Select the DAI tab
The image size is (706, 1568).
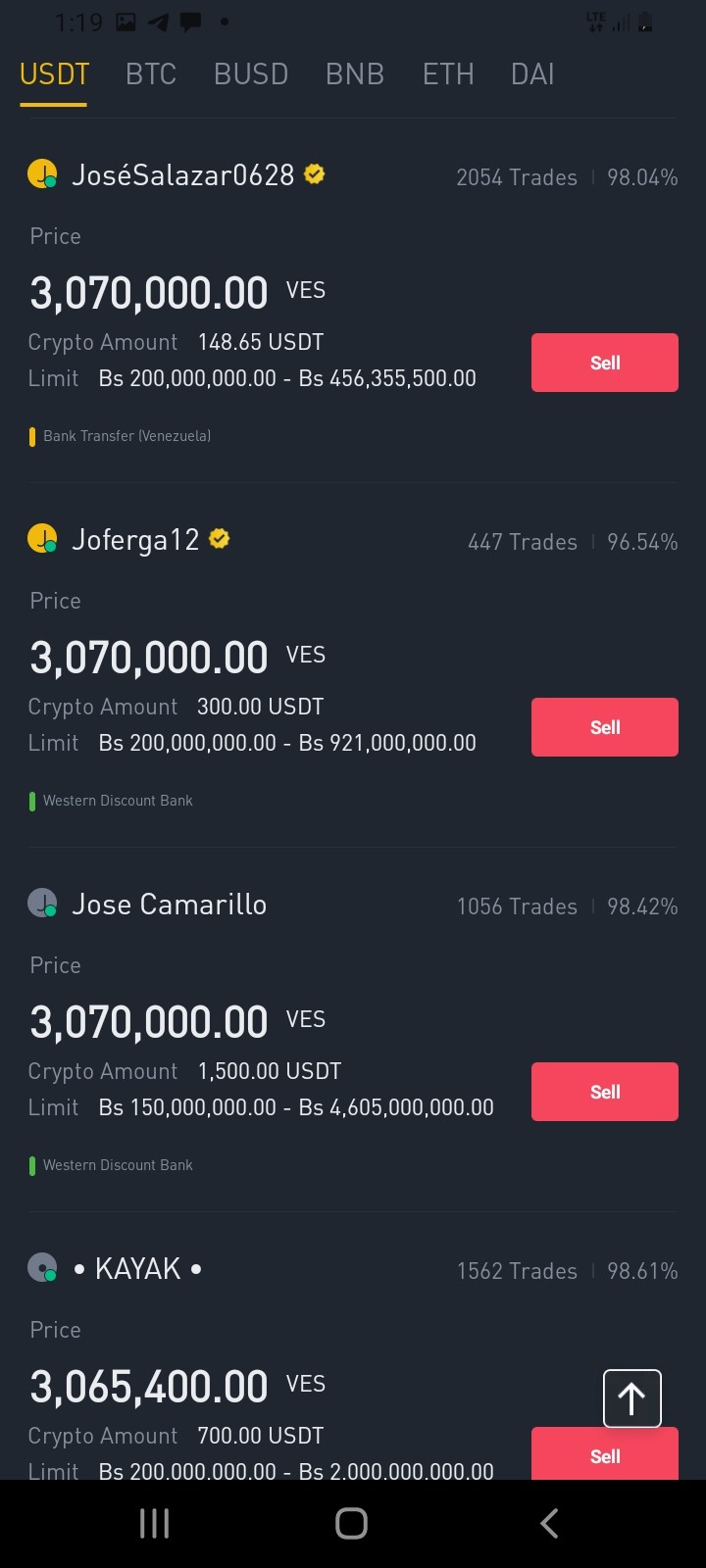[x=532, y=74]
